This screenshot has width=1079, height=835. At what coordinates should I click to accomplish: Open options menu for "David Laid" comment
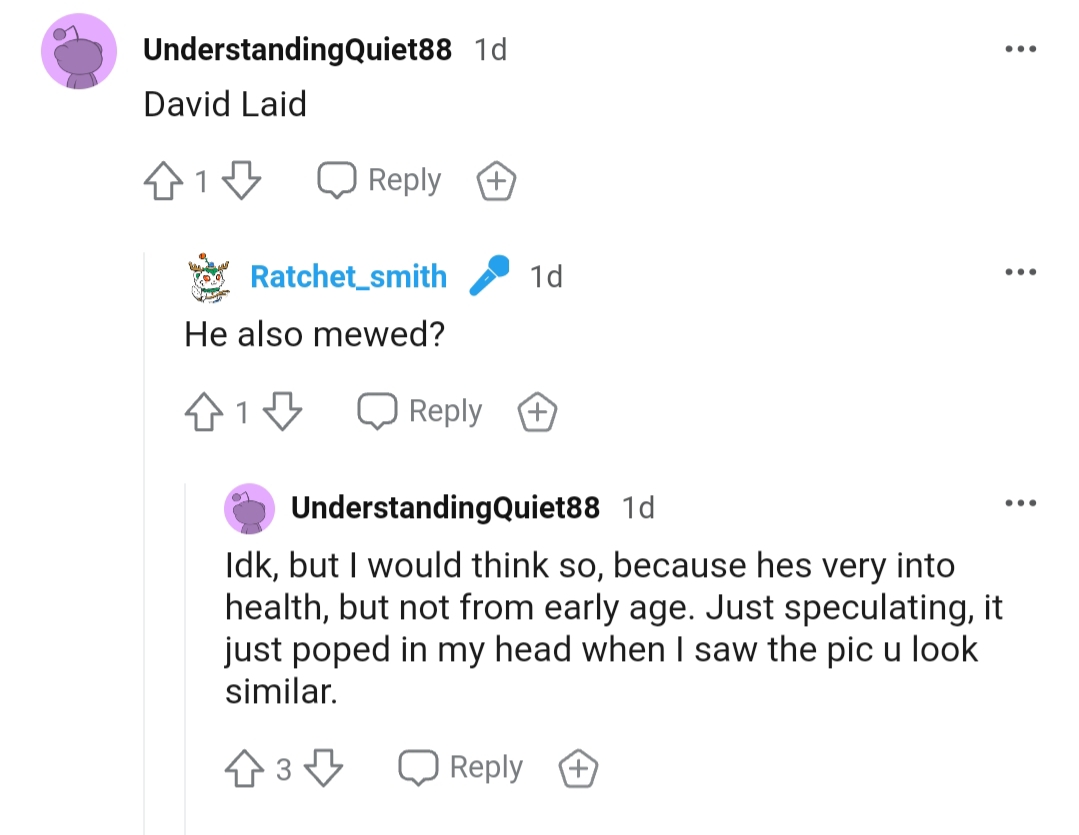click(x=1021, y=49)
